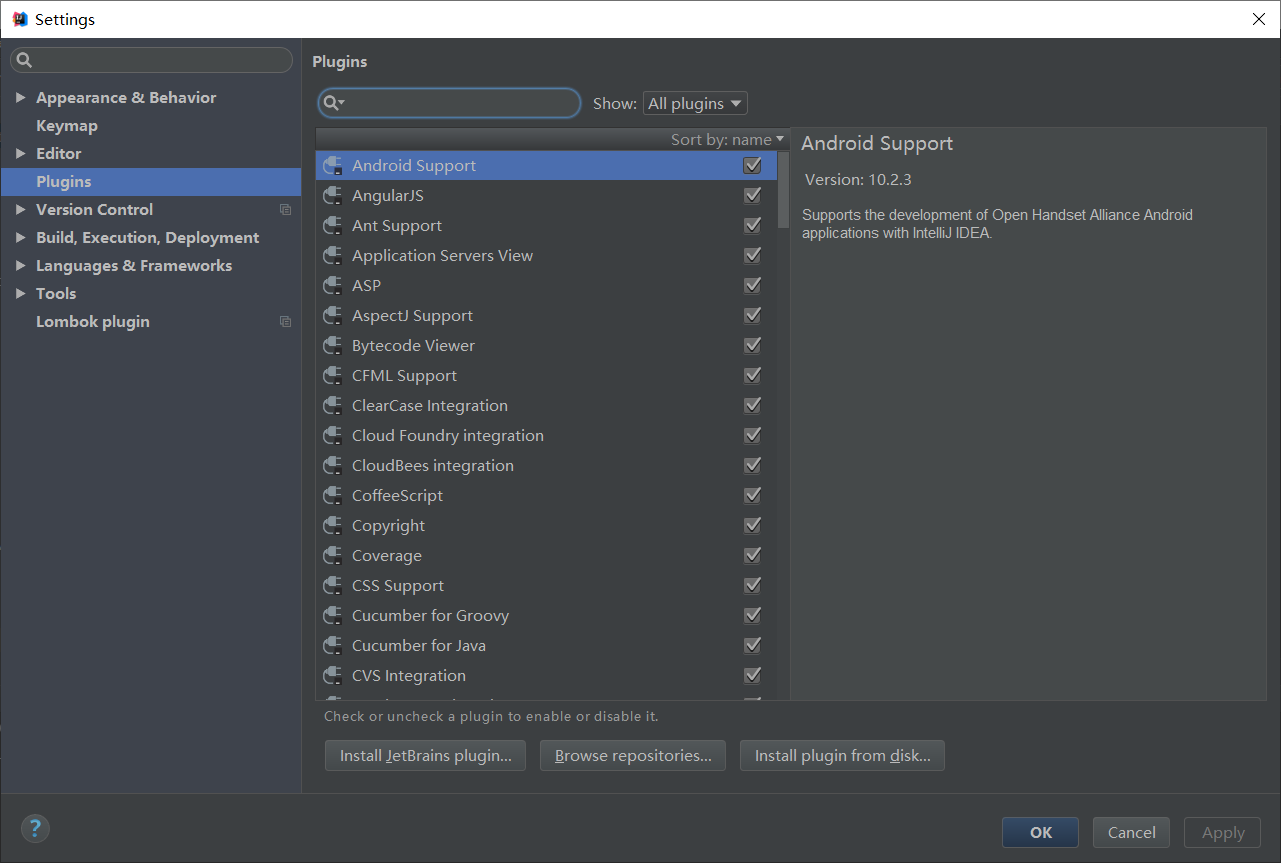Toggle the CVS Integration checkbox
The height and width of the screenshot is (863, 1281).
click(753, 676)
